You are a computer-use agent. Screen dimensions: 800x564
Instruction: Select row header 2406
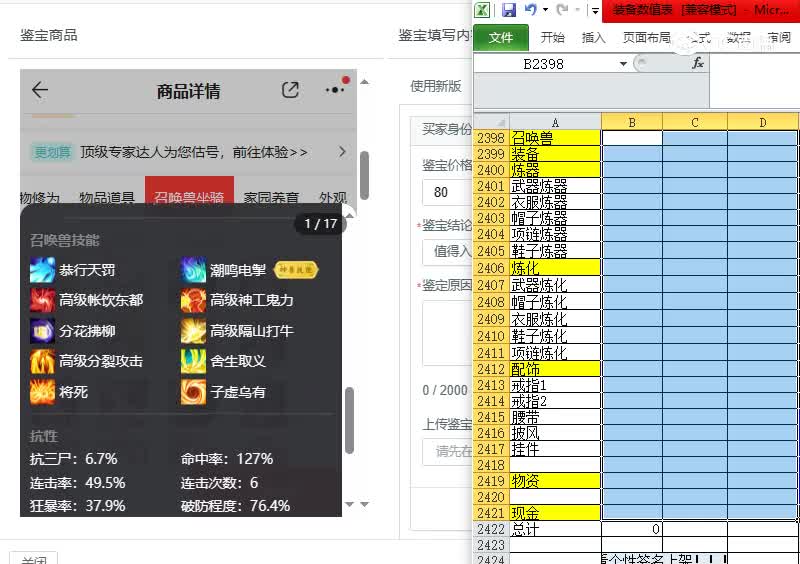[492, 267]
